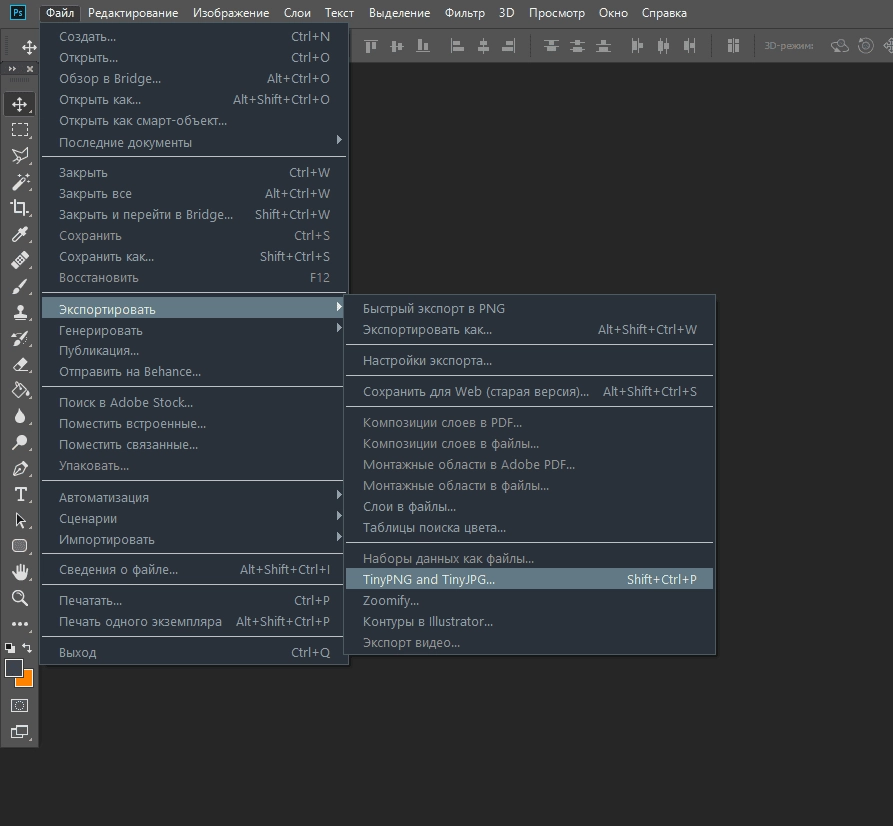893x826 pixels.
Task: Toggle Quick Mask mode
Action: coord(20,705)
